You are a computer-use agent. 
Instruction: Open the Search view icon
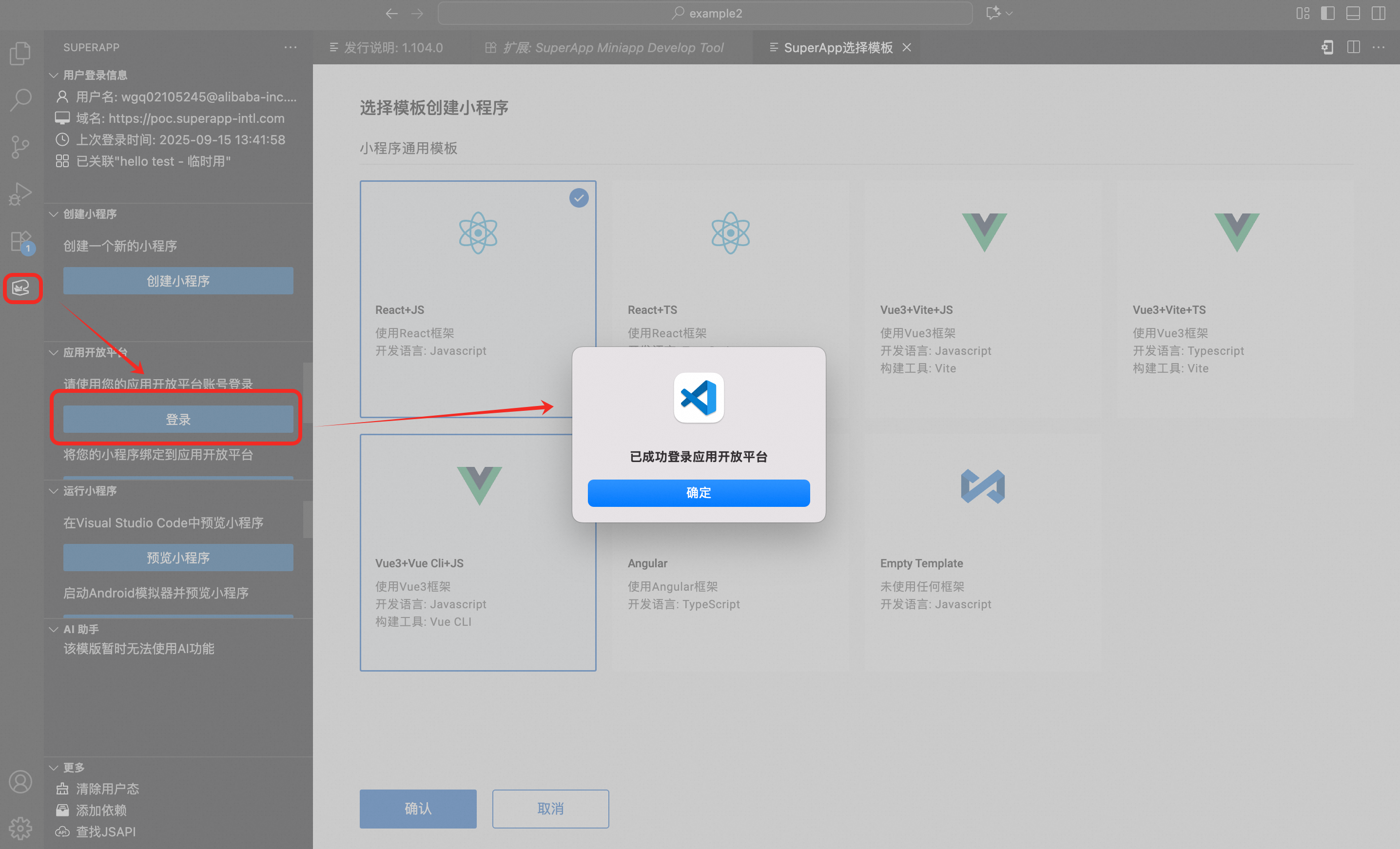click(x=20, y=100)
